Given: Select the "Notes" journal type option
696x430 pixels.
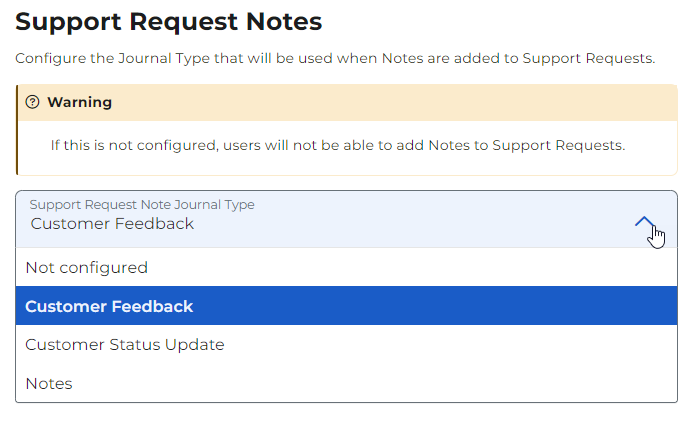Looking at the screenshot, I should [x=49, y=383].
